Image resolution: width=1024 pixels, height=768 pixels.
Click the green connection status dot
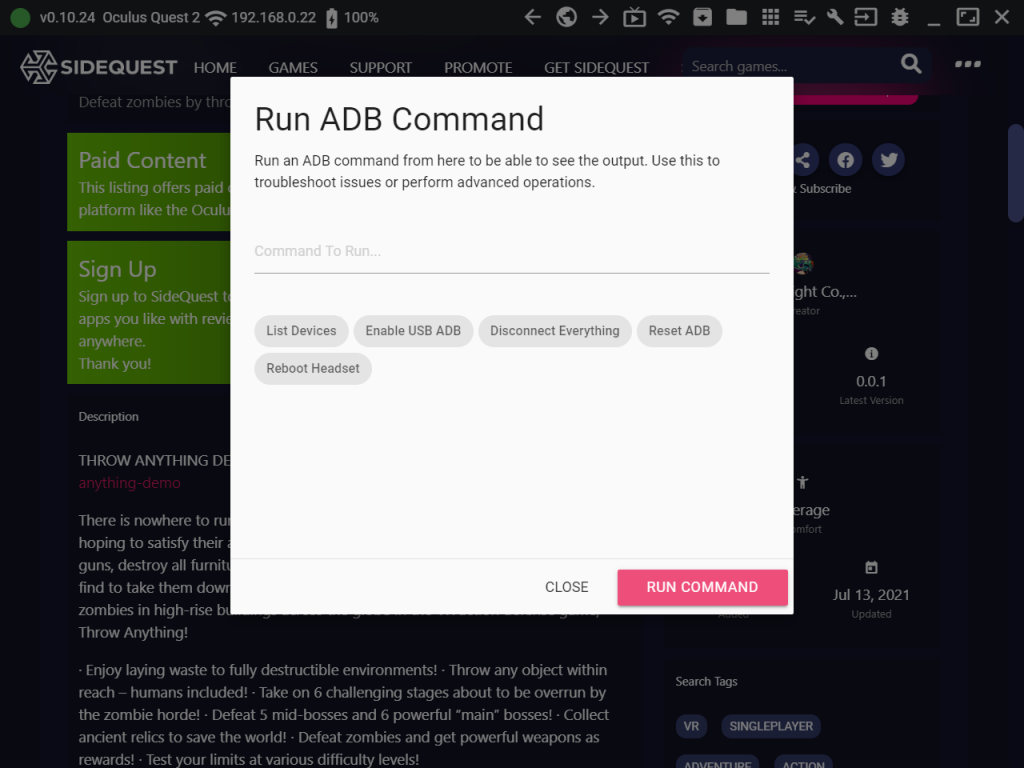(20, 18)
